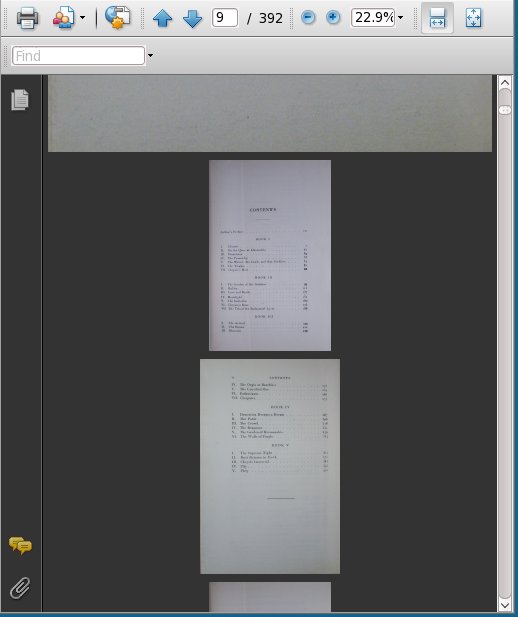
Task: Open the collaborate/share users icon
Action: (x=63, y=18)
